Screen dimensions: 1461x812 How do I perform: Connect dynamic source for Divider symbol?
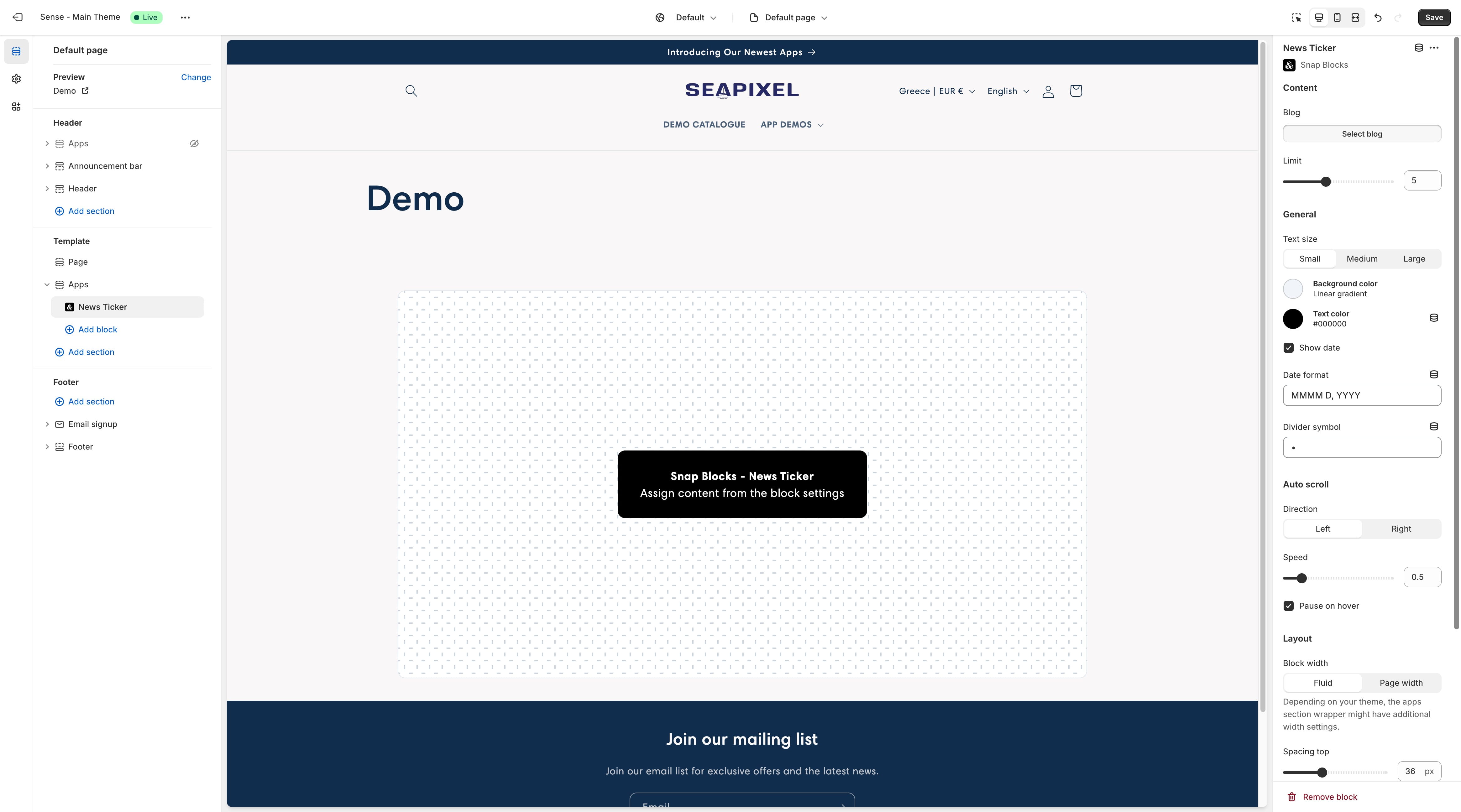click(1434, 426)
